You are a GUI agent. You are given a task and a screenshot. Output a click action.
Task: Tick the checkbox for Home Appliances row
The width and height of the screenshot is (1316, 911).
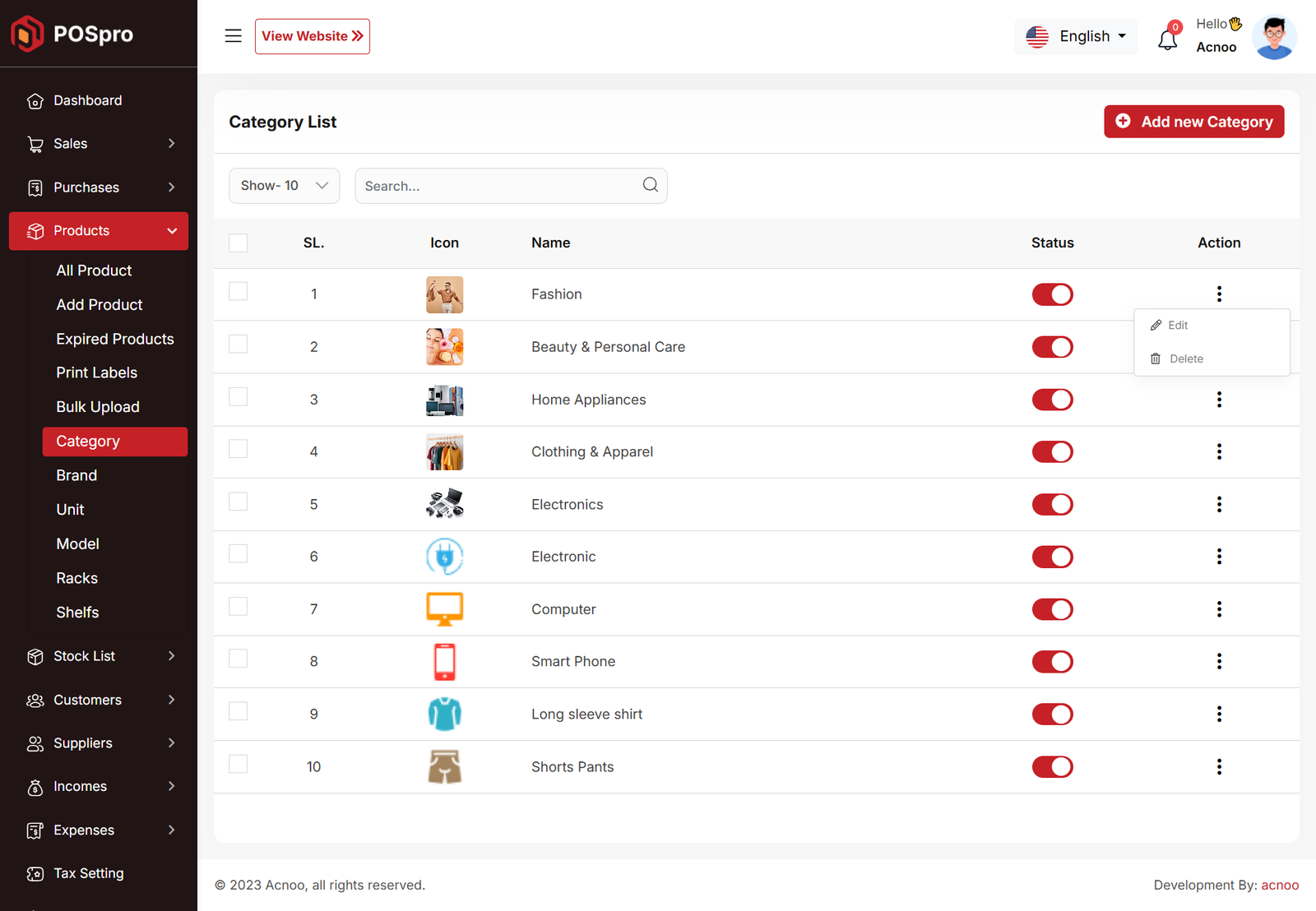click(x=239, y=397)
